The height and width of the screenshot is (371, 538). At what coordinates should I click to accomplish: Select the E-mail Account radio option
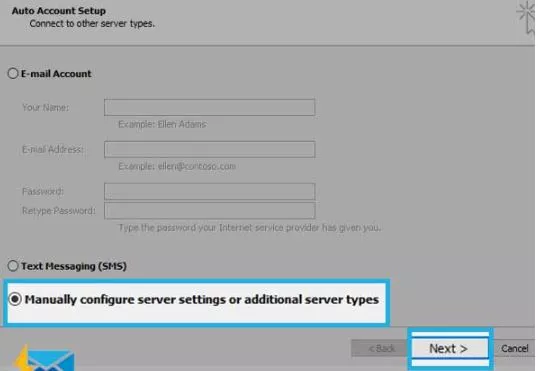click(13, 73)
